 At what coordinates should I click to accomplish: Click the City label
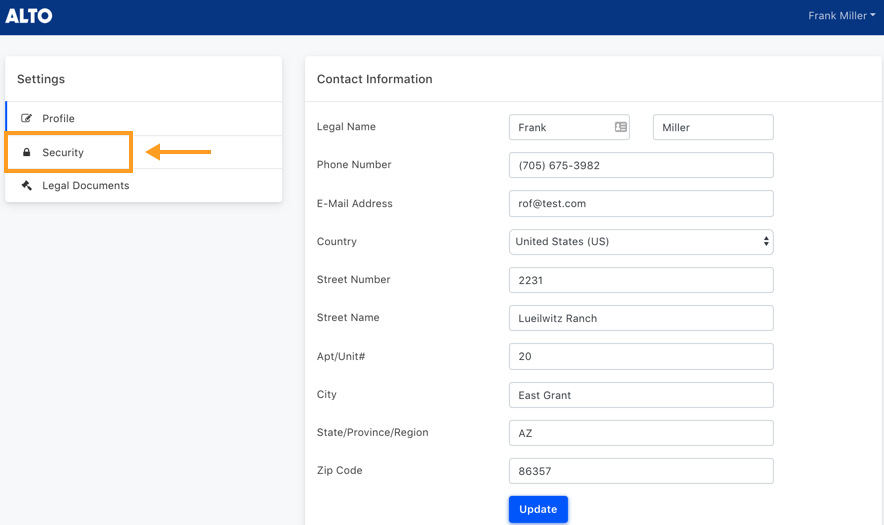326,394
